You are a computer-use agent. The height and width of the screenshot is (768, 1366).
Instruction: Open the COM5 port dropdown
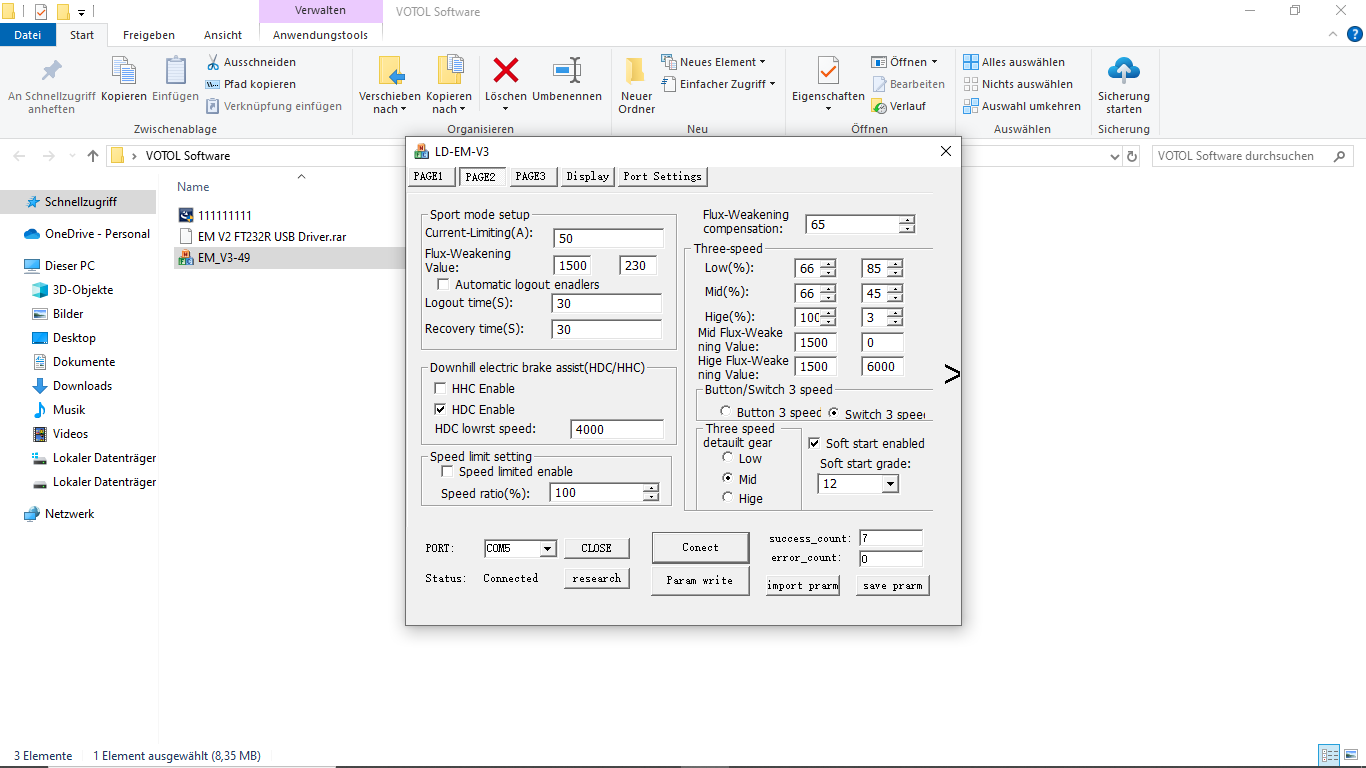pyautogui.click(x=547, y=549)
